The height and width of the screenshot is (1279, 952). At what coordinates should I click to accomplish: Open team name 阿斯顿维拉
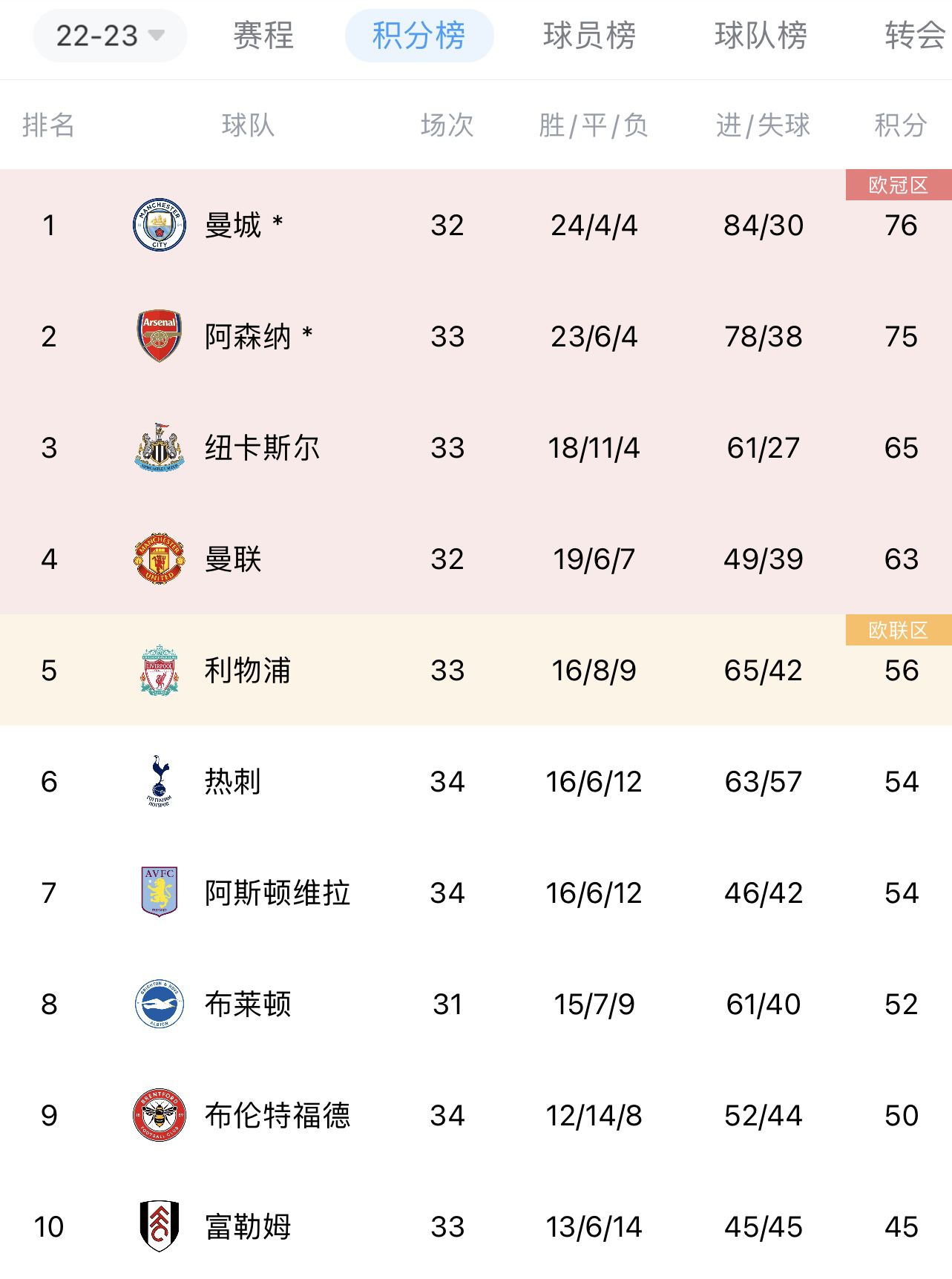click(x=278, y=892)
